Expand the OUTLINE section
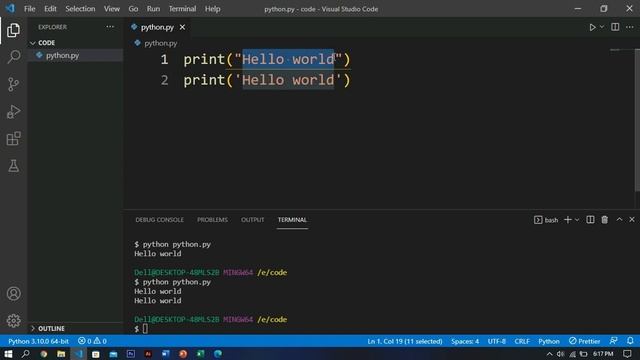640x360 pixels. coord(48,329)
